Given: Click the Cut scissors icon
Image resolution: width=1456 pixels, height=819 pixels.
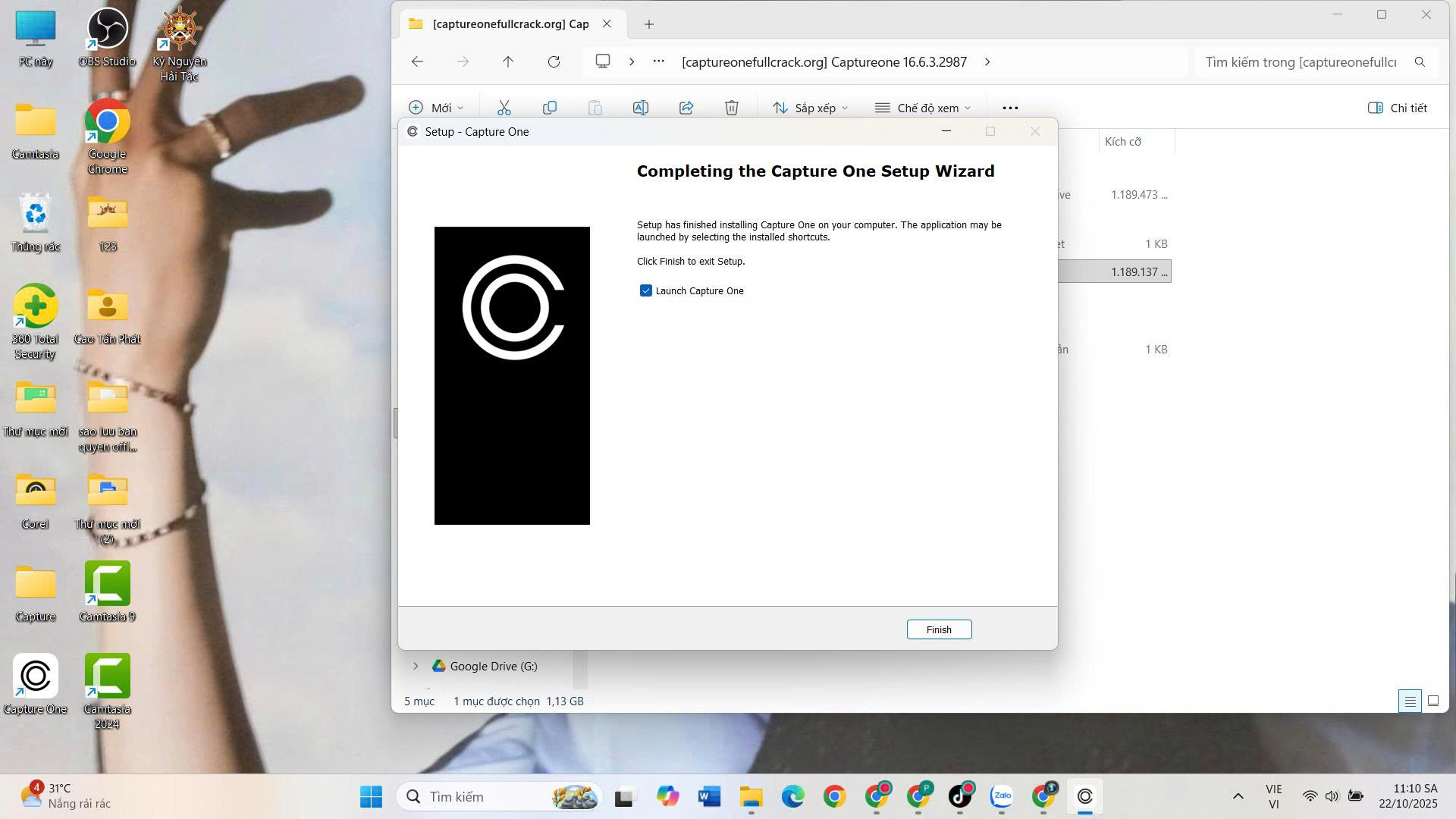Looking at the screenshot, I should (504, 108).
